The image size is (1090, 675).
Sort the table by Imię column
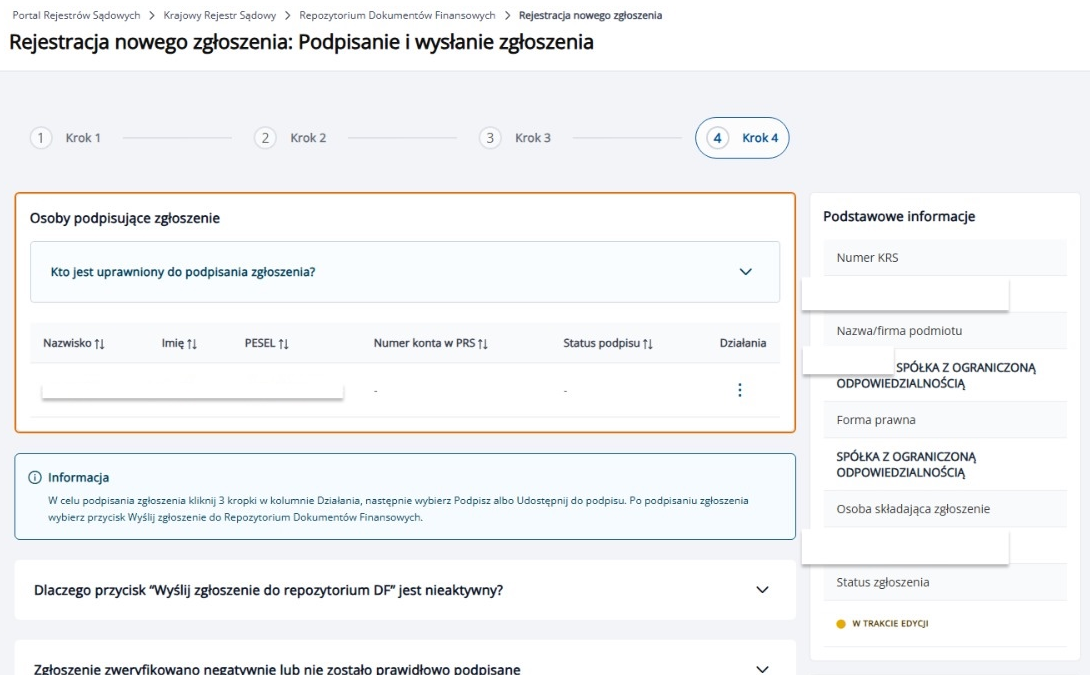tap(179, 343)
